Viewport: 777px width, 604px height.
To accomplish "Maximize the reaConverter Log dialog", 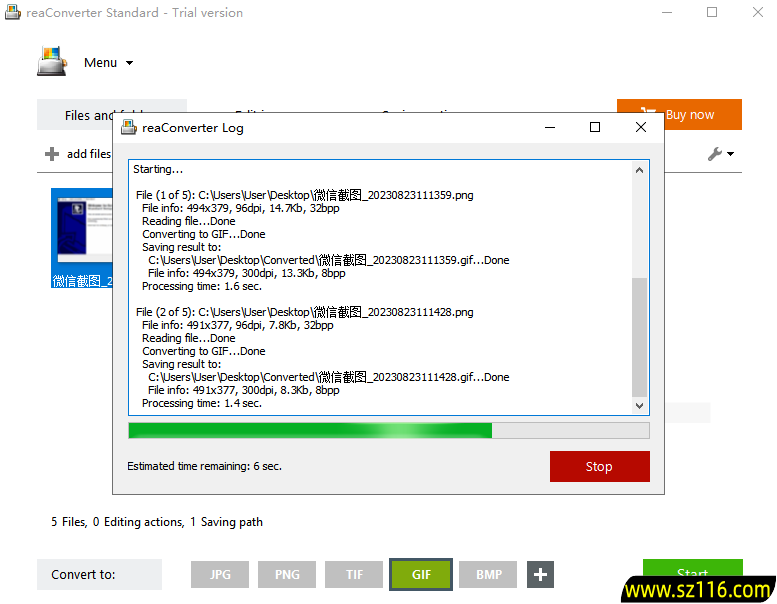I will [x=595, y=127].
